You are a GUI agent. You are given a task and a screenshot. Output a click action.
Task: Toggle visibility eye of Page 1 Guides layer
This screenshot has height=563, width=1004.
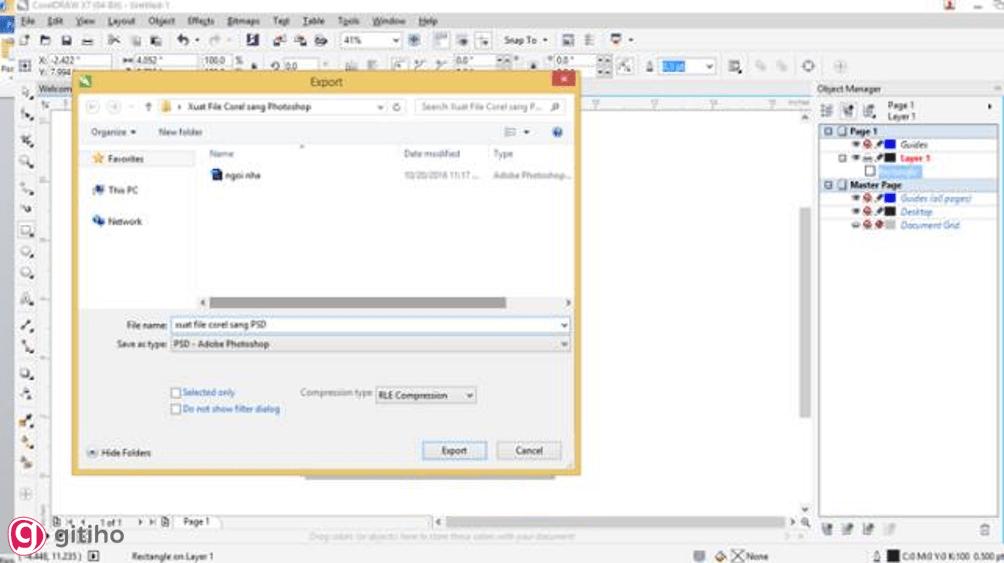(x=855, y=145)
